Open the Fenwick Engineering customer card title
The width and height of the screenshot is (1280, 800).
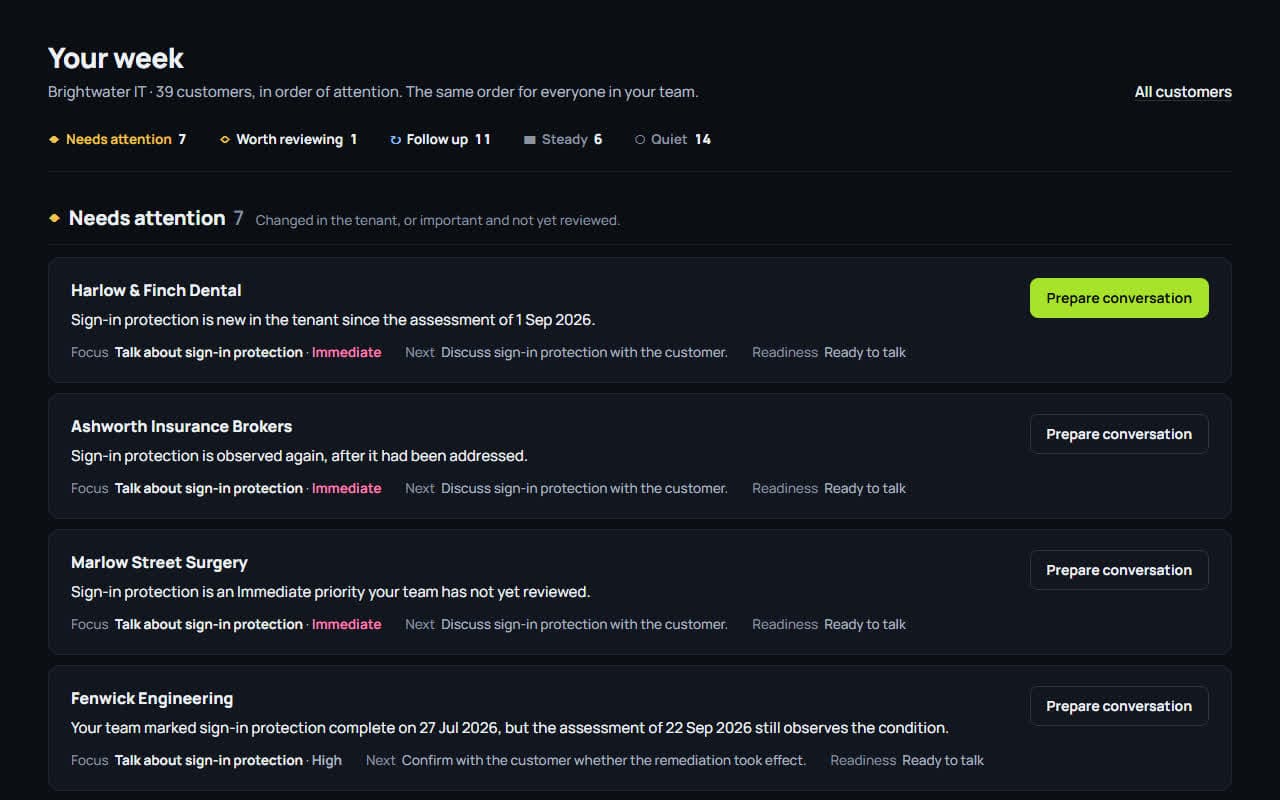click(152, 698)
